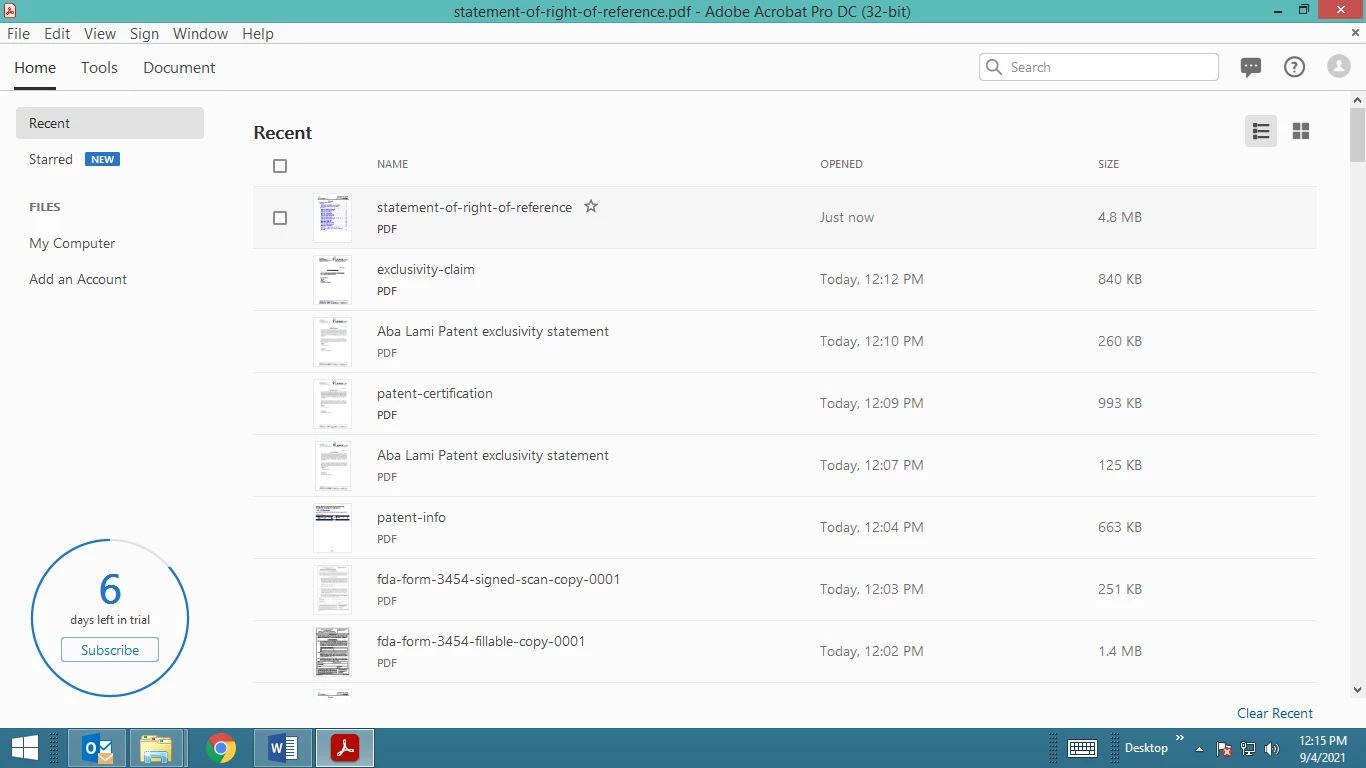Open the File menu
The height and width of the screenshot is (768, 1366).
18,33
